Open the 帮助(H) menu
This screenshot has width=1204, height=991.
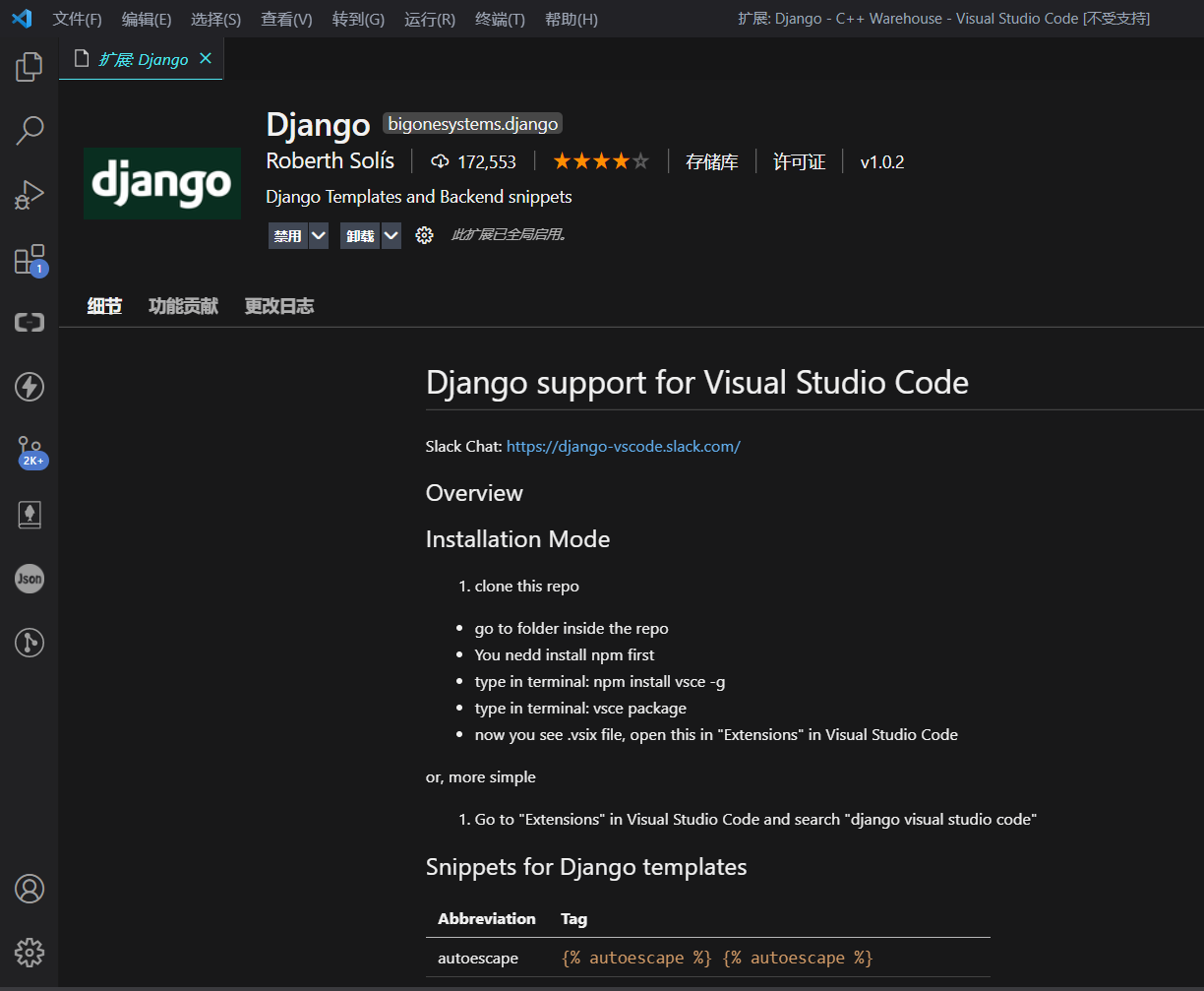(571, 19)
